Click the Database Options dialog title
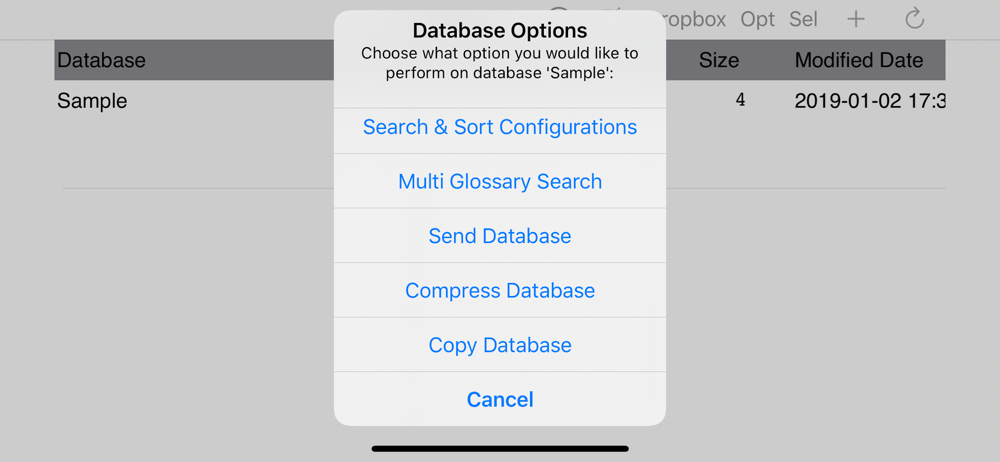 pyautogui.click(x=500, y=30)
